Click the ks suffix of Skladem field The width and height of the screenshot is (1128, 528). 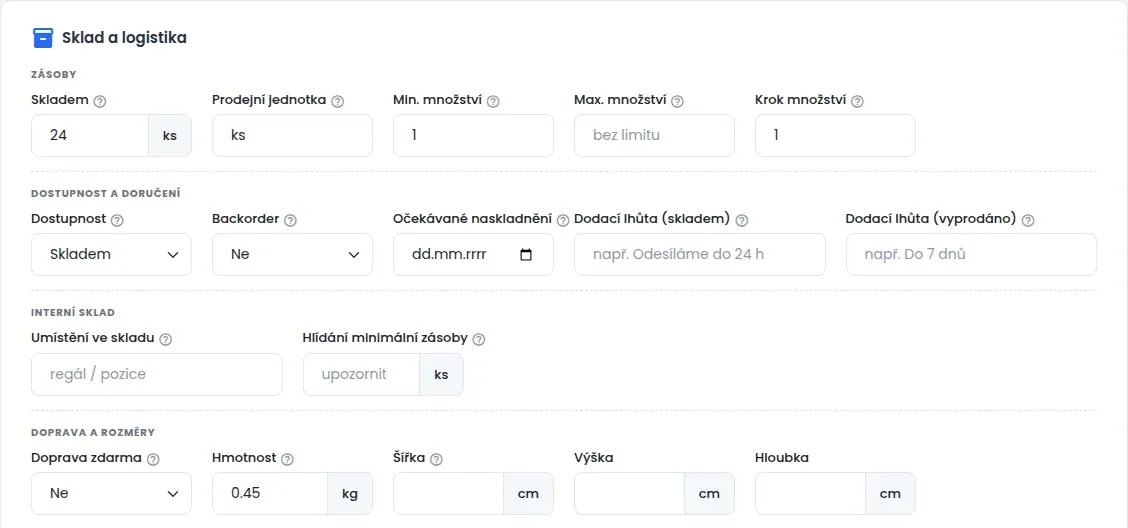click(170, 135)
